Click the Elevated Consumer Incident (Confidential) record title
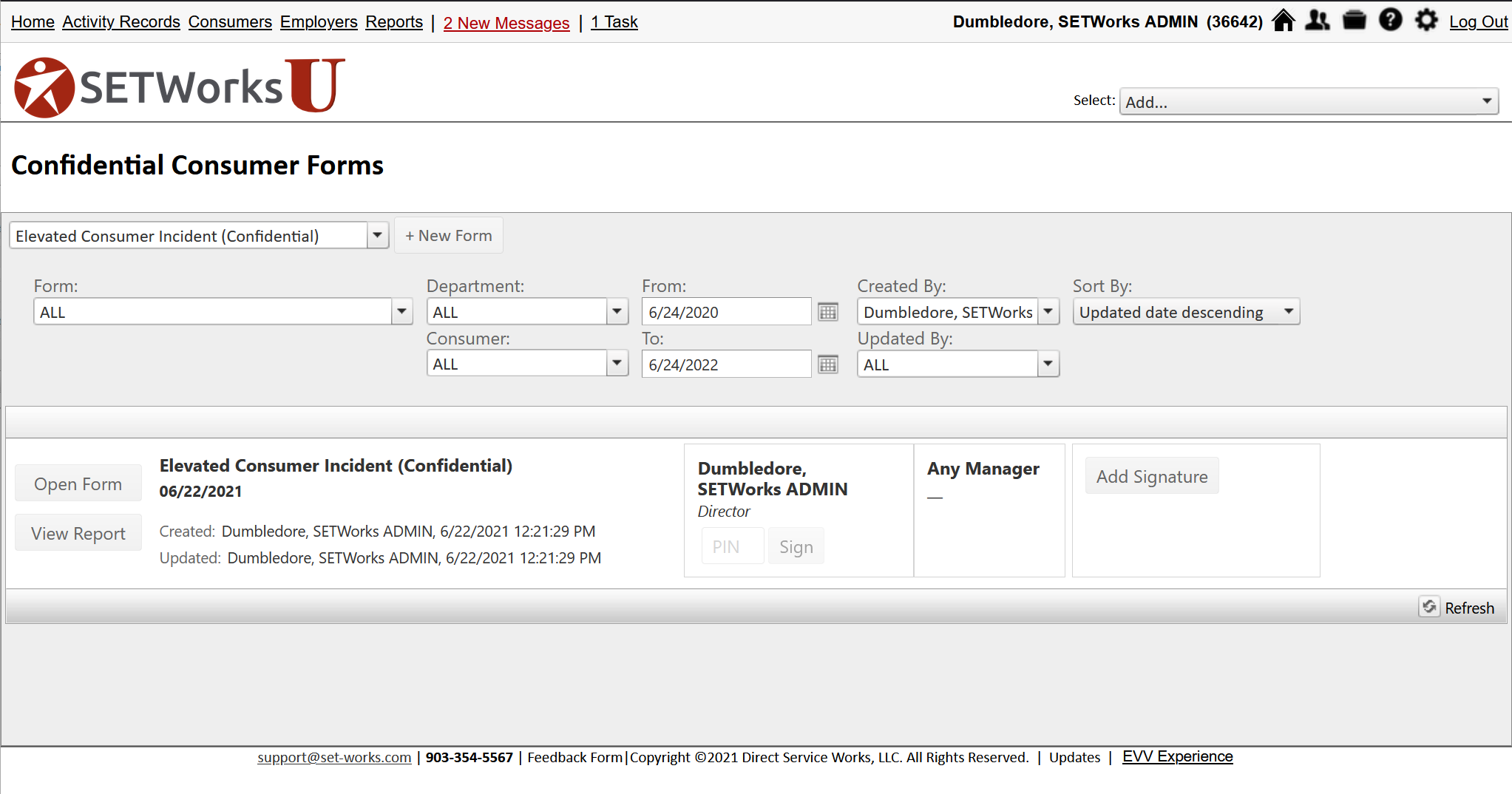This screenshot has width=1512, height=794. click(336, 465)
